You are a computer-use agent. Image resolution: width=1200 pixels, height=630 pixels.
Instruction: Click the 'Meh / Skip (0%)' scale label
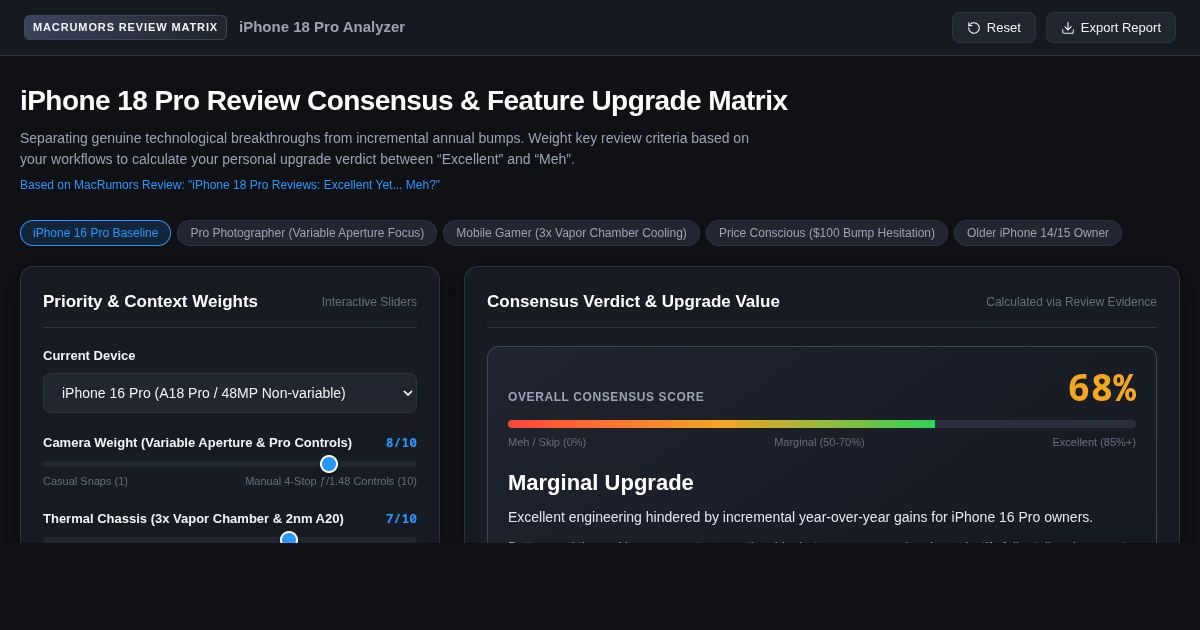(547, 442)
